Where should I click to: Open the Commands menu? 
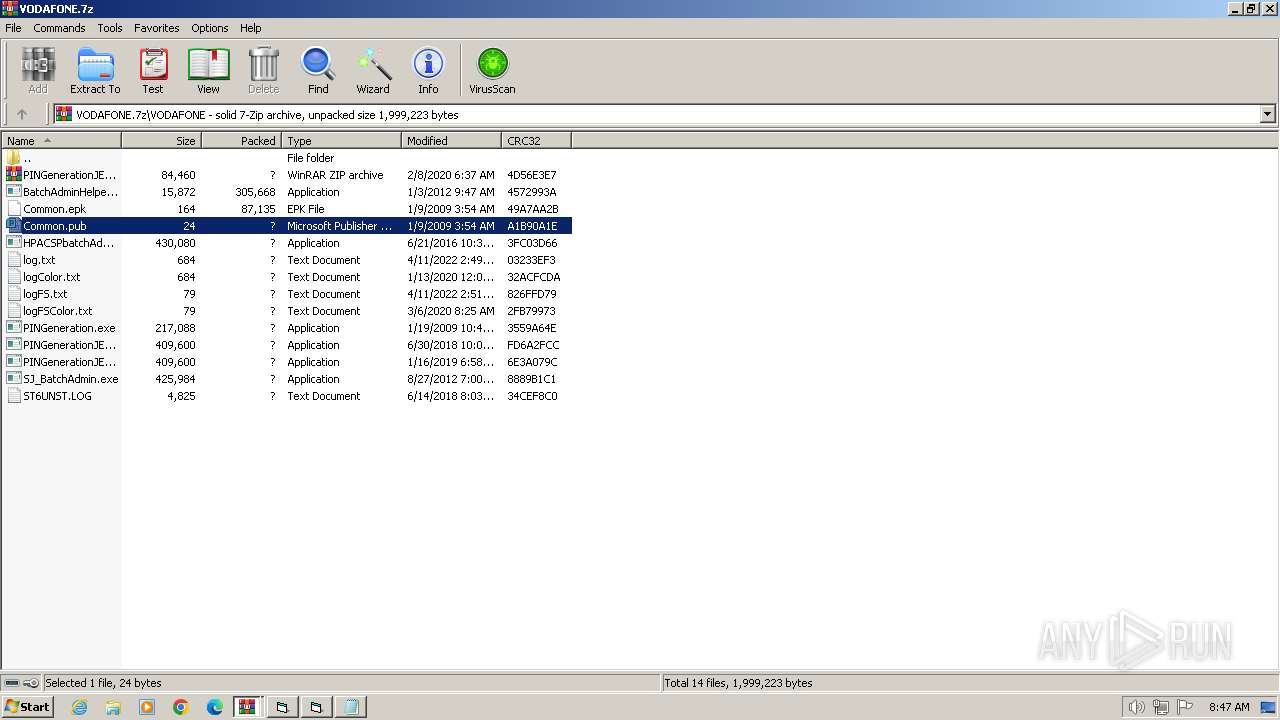[x=59, y=28]
